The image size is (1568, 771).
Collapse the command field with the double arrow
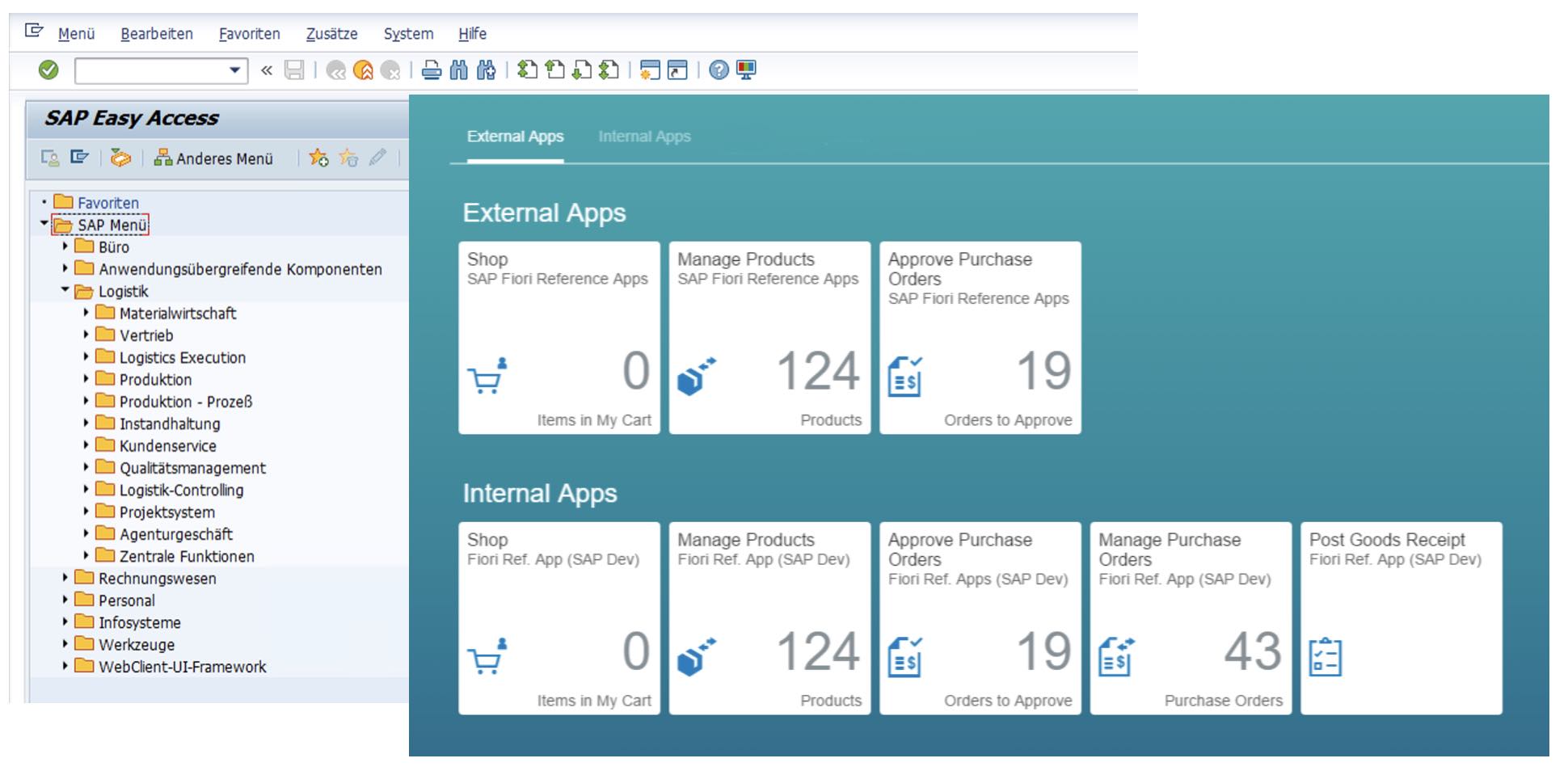(x=267, y=70)
